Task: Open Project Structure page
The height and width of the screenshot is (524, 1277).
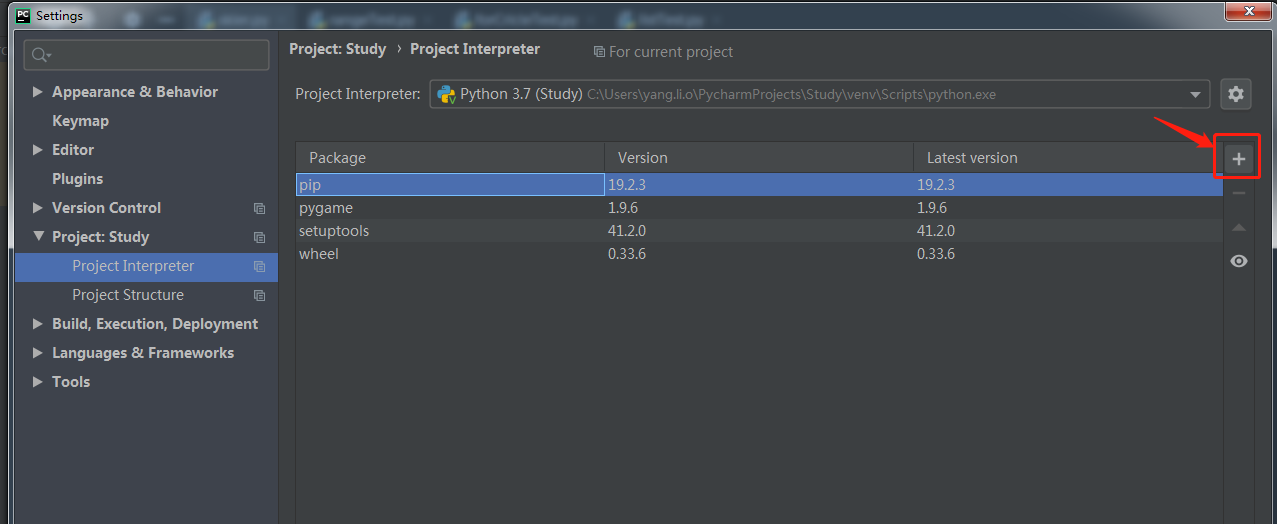Action: point(128,294)
